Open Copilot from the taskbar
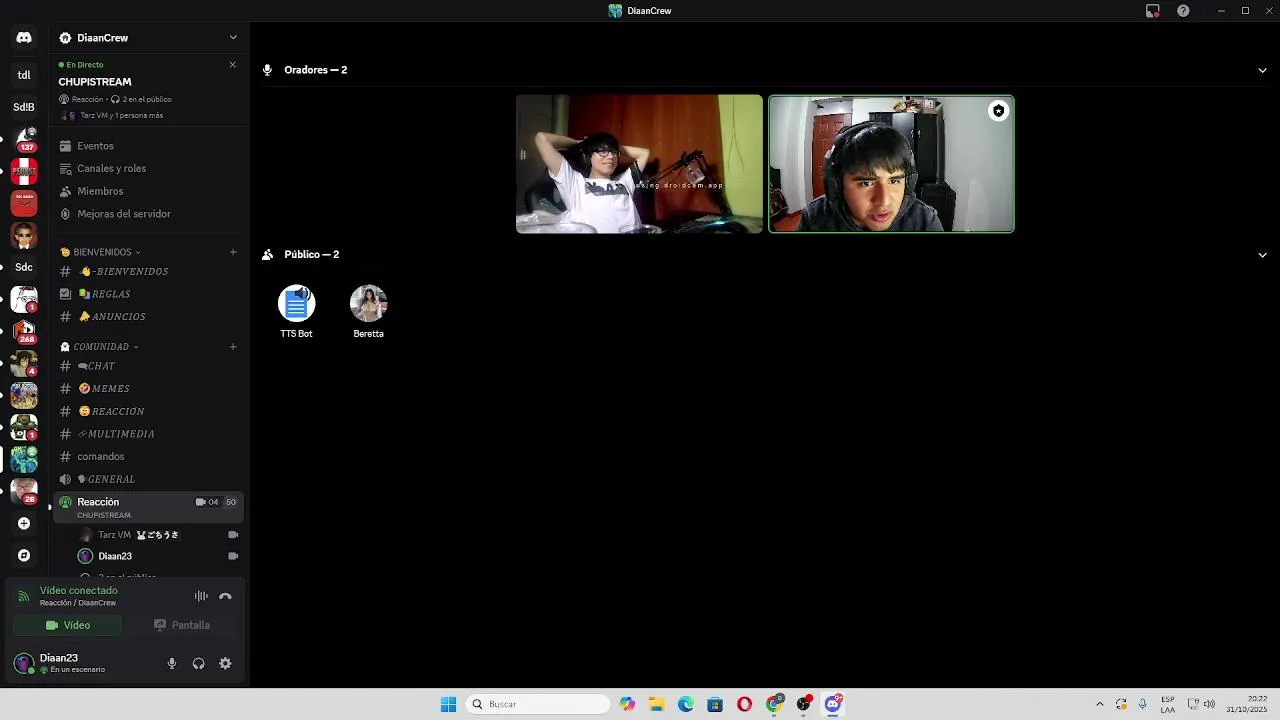Image resolution: width=1280 pixels, height=720 pixels. point(627,704)
